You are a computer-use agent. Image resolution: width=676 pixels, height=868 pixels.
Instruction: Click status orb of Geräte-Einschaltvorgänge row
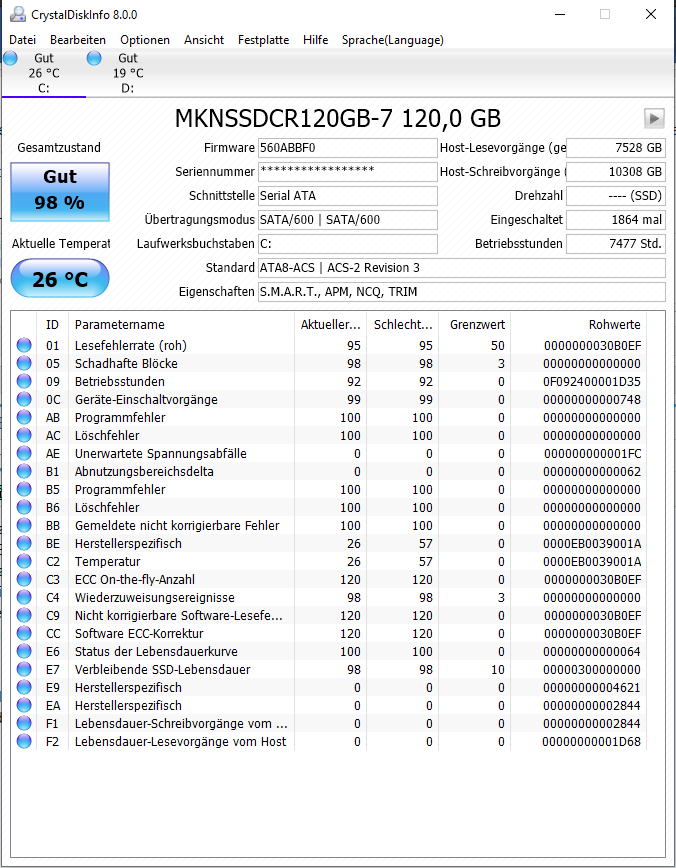pyautogui.click(x=24, y=399)
